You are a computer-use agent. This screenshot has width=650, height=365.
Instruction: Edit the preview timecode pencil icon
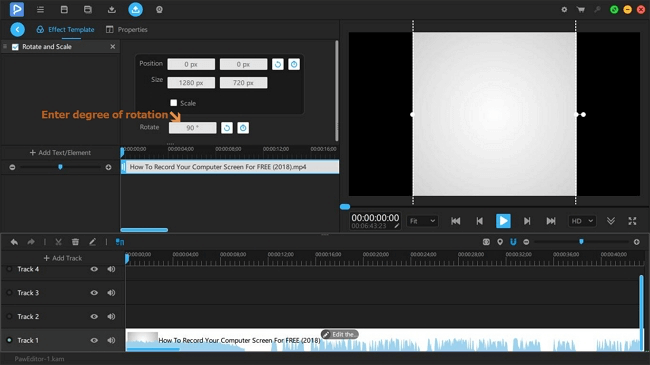397,226
